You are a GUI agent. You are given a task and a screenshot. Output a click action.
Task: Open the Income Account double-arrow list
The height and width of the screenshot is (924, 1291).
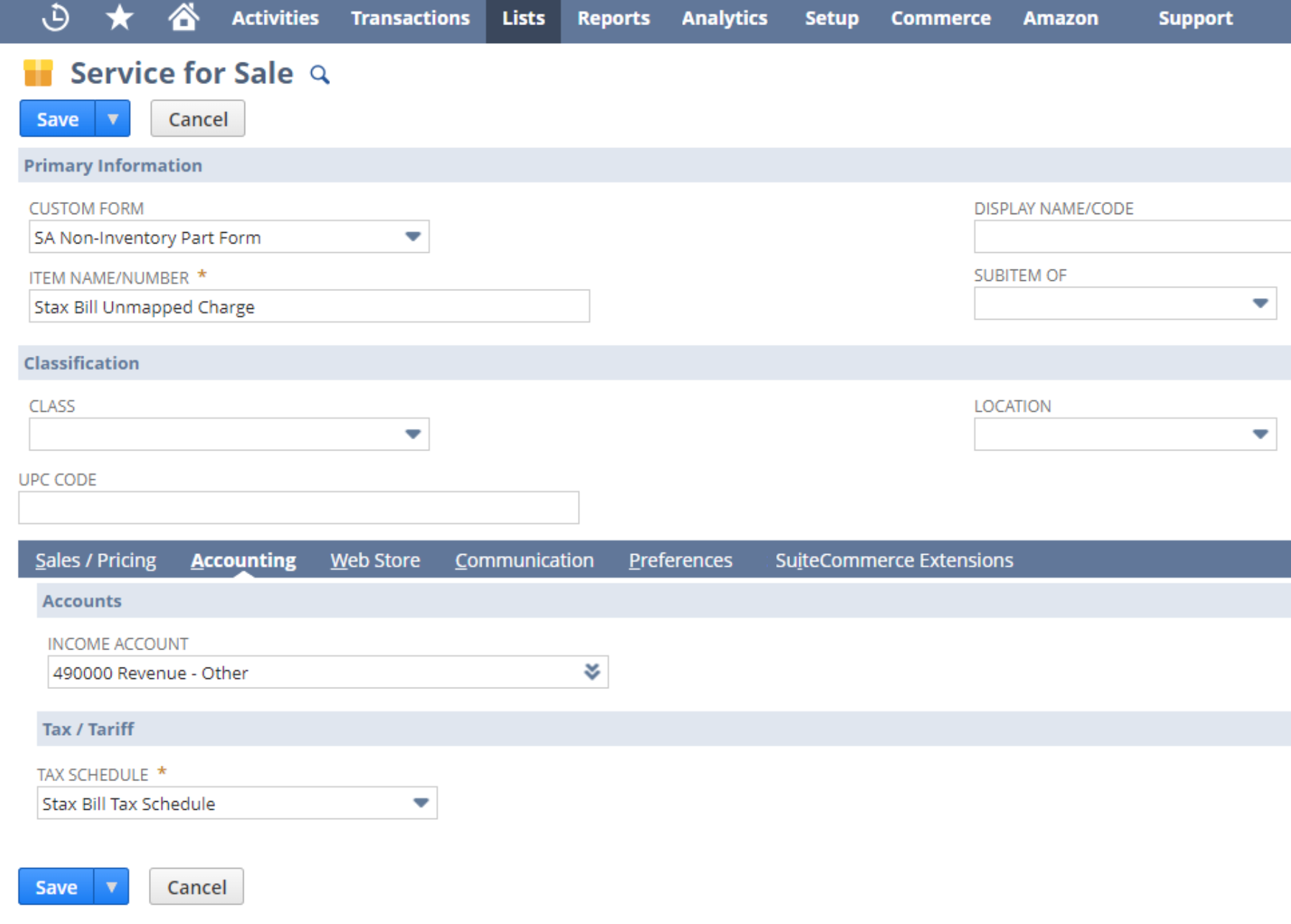click(x=592, y=672)
